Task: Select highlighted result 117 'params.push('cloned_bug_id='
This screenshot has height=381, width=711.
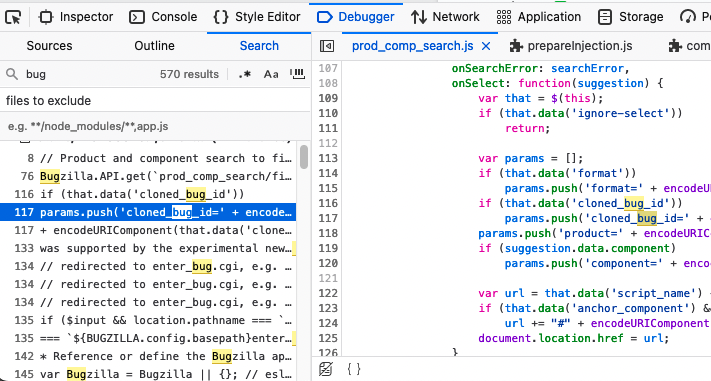Action: tap(148, 212)
